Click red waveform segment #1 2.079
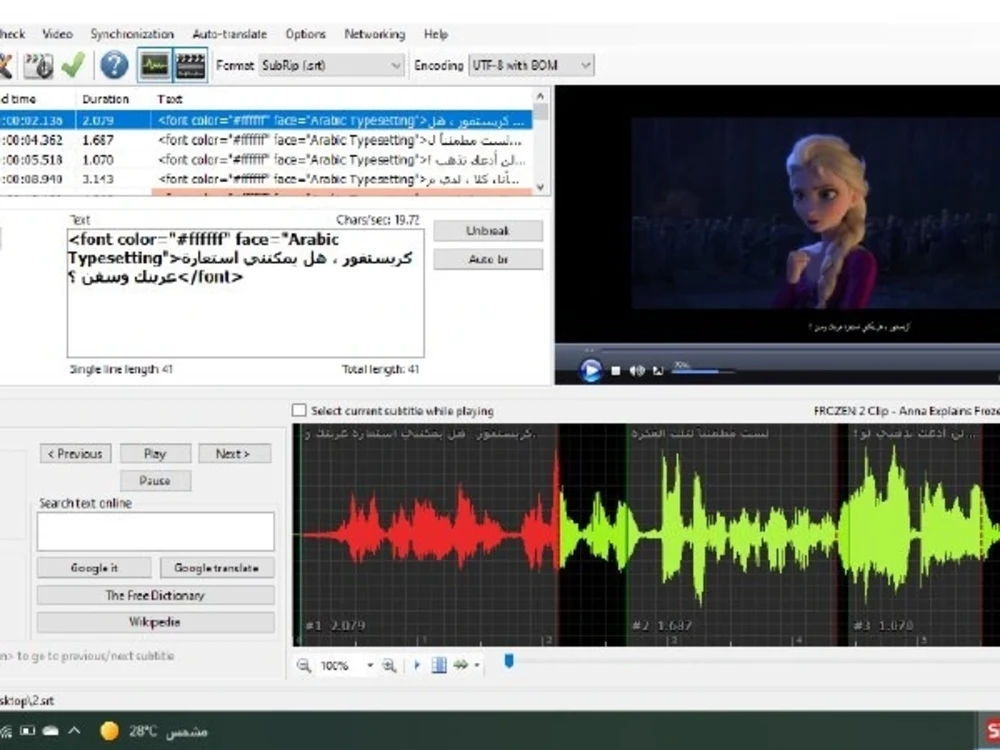Viewport: 1000px width, 750px height. click(430, 534)
